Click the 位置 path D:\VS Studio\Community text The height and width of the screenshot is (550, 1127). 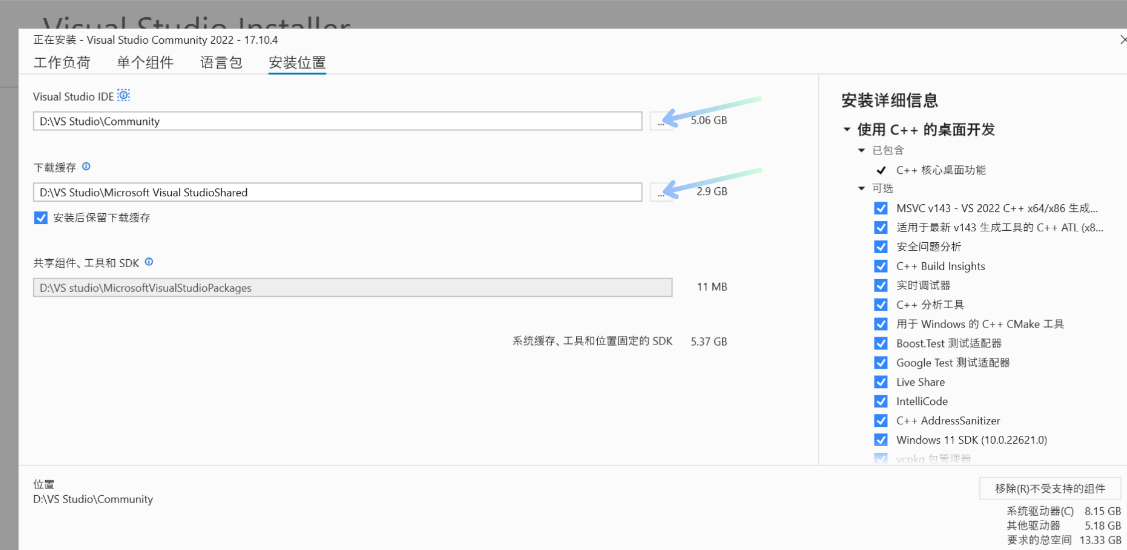[93, 499]
